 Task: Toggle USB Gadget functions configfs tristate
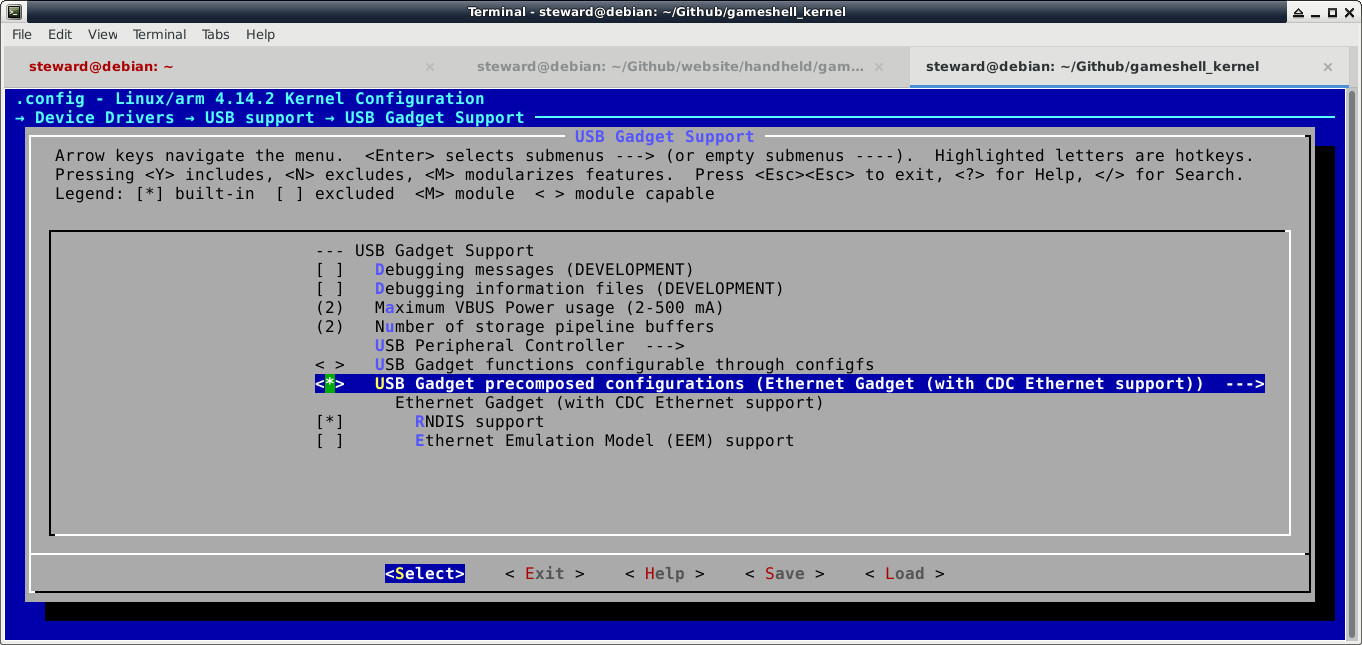click(330, 365)
